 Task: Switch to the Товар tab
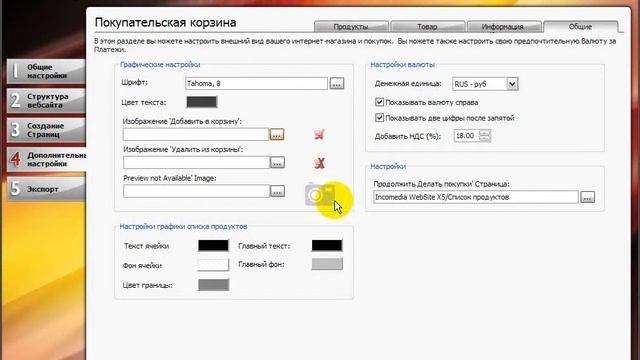(427, 27)
